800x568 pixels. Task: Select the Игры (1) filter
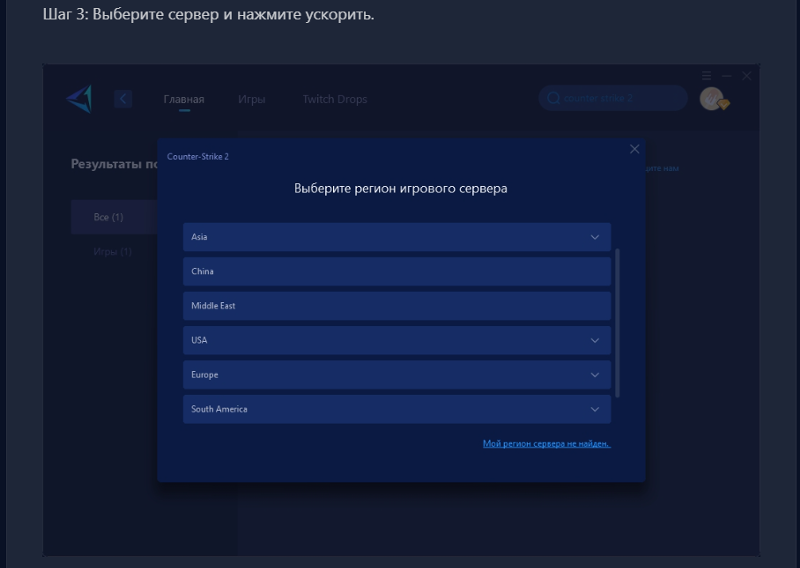(113, 252)
